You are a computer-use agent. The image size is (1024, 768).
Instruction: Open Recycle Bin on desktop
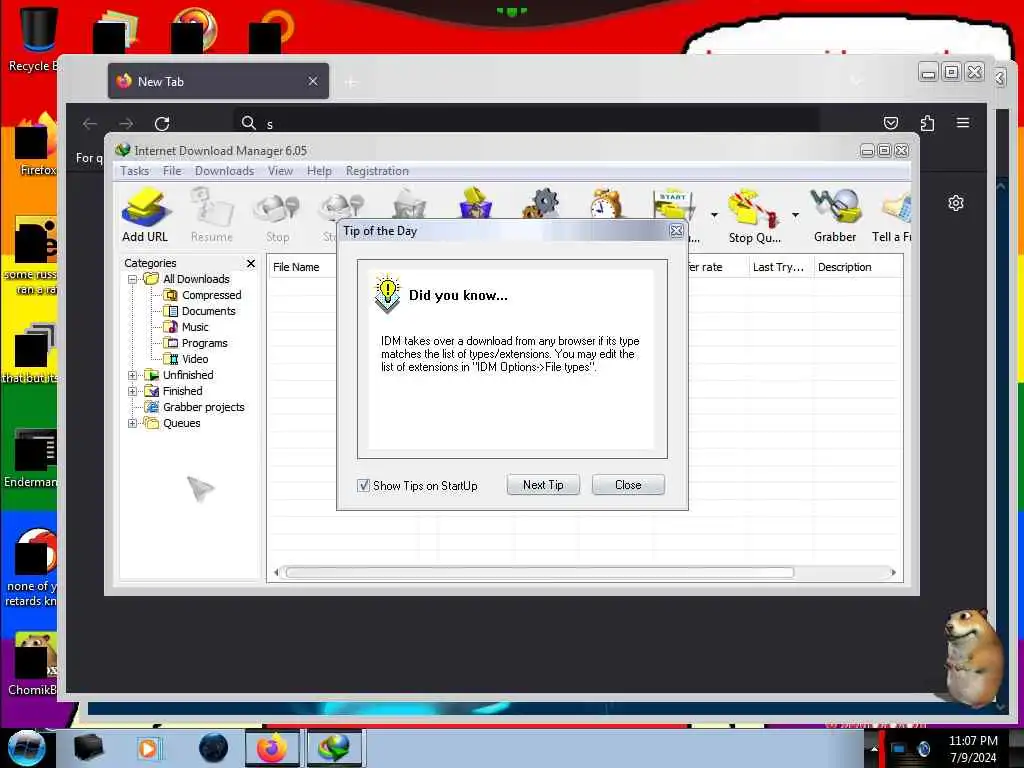click(x=36, y=39)
